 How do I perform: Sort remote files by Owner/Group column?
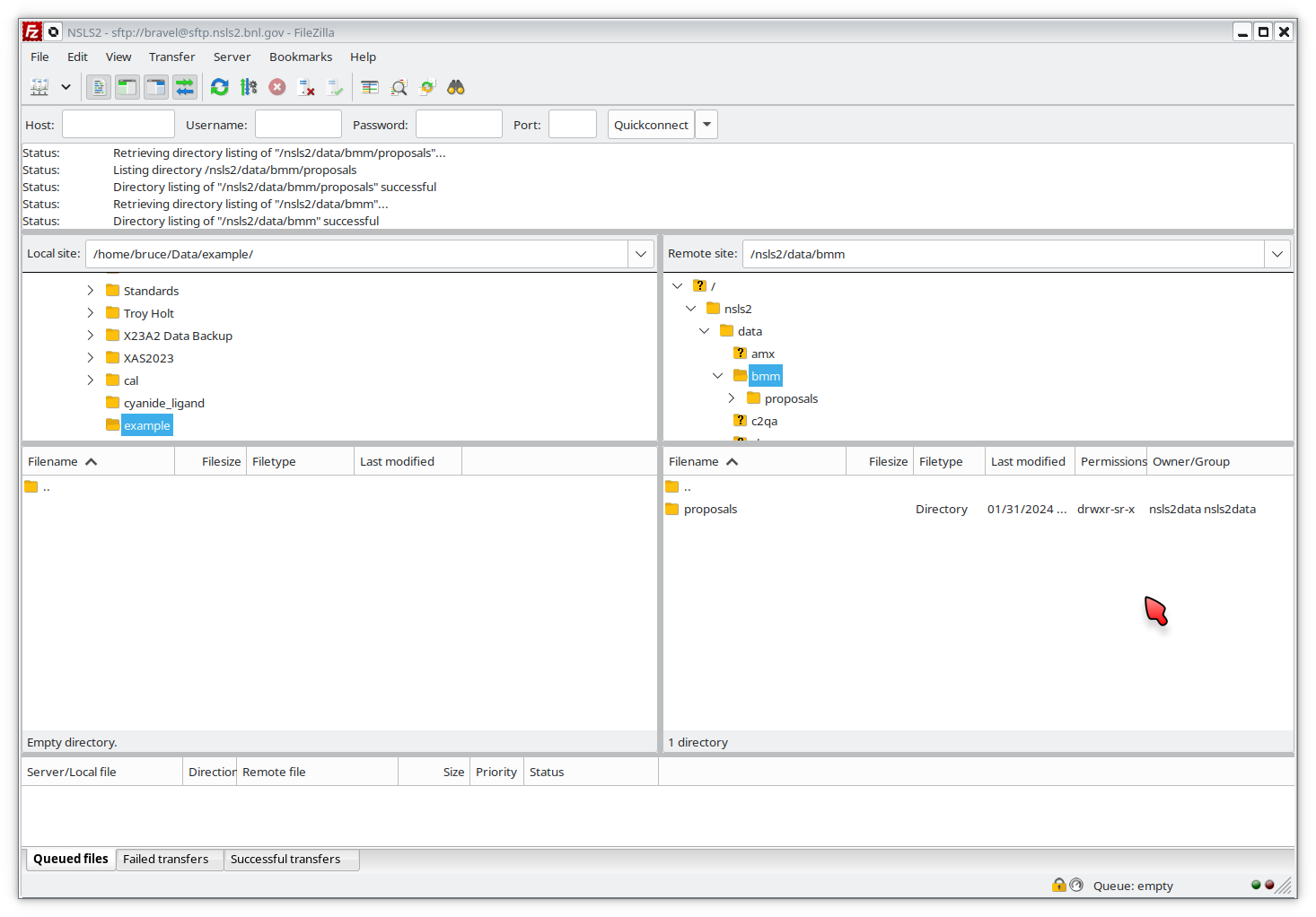[1220, 461]
